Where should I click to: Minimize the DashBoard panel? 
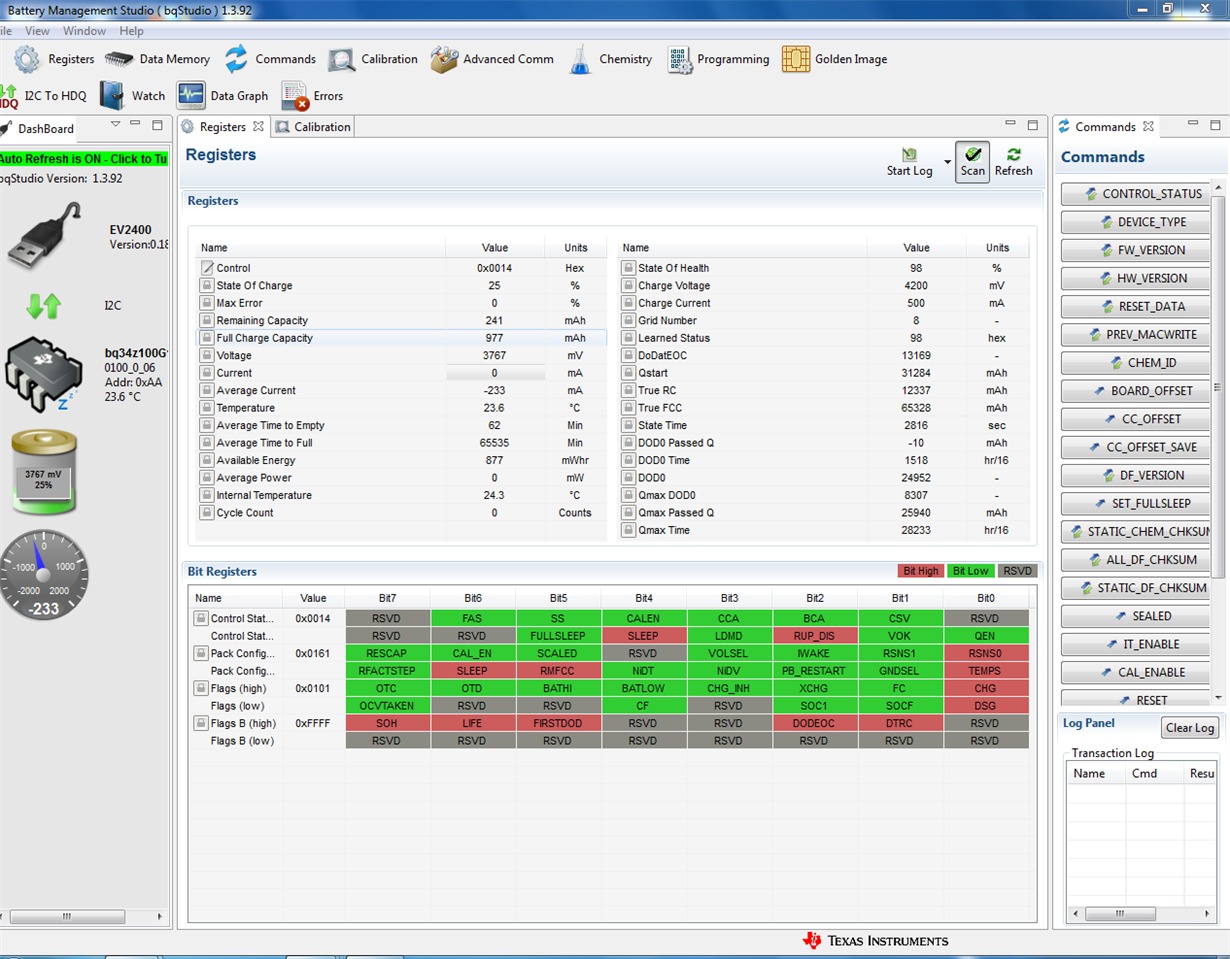[136, 125]
